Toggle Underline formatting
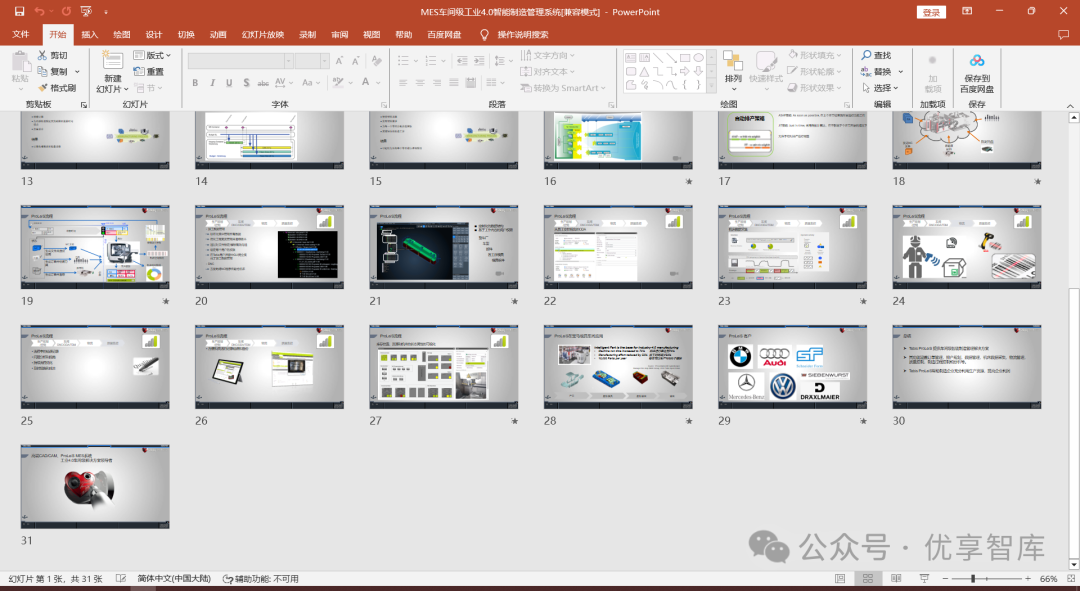The image size is (1080, 591). click(229, 83)
